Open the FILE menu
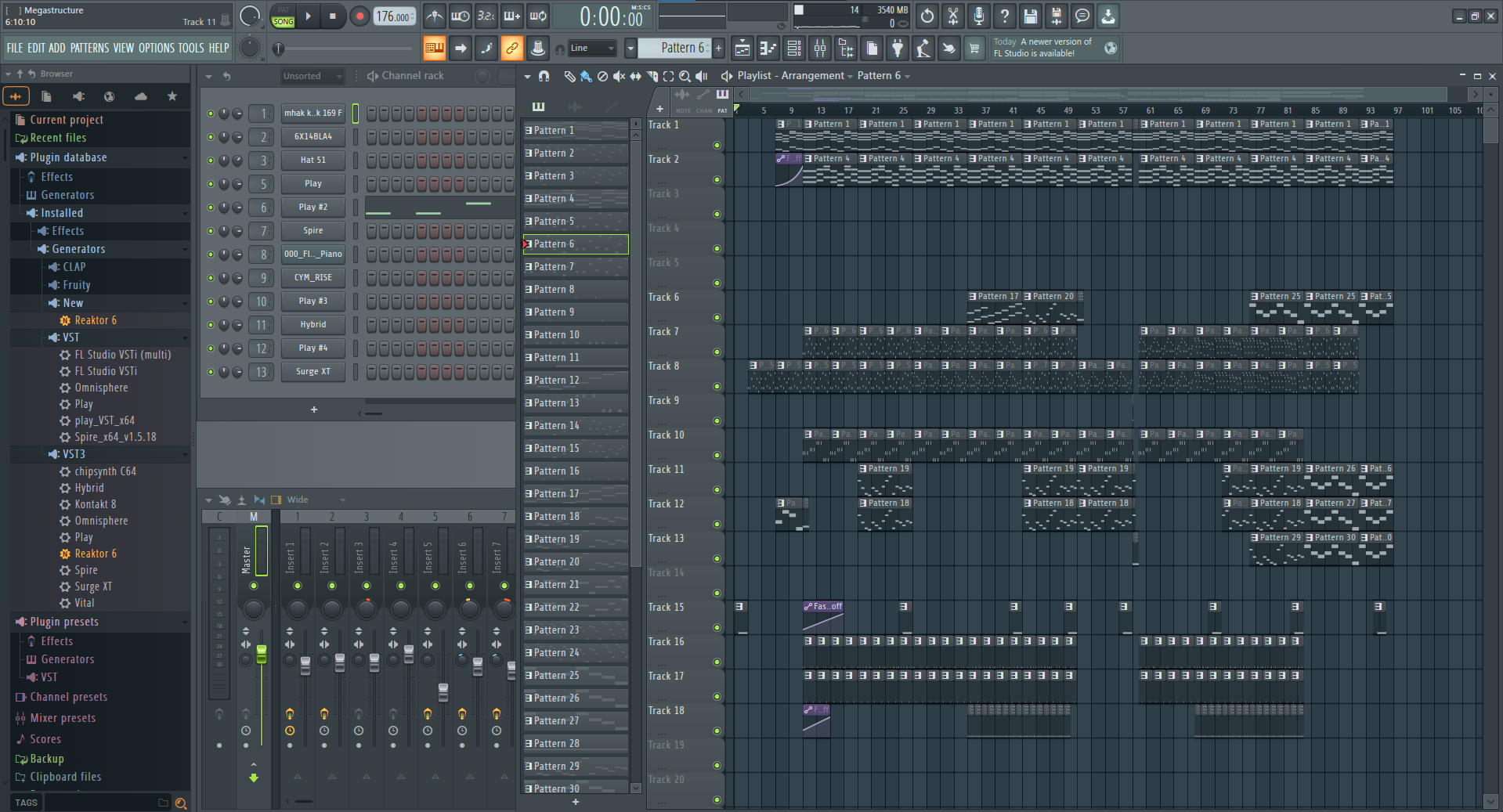 coord(15,48)
